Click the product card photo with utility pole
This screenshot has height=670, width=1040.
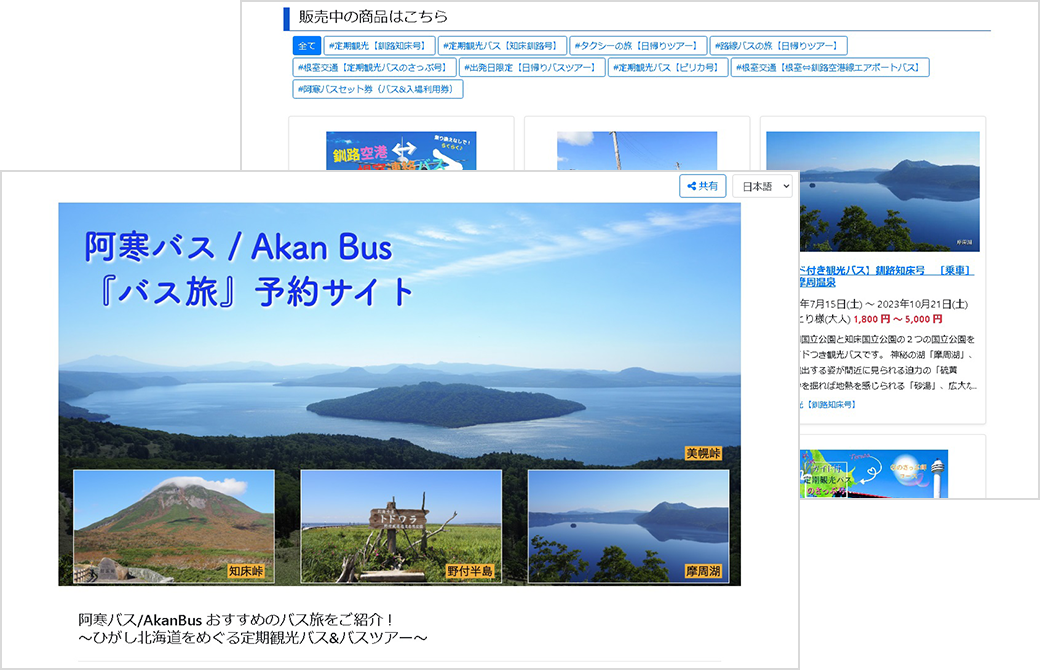pos(637,151)
